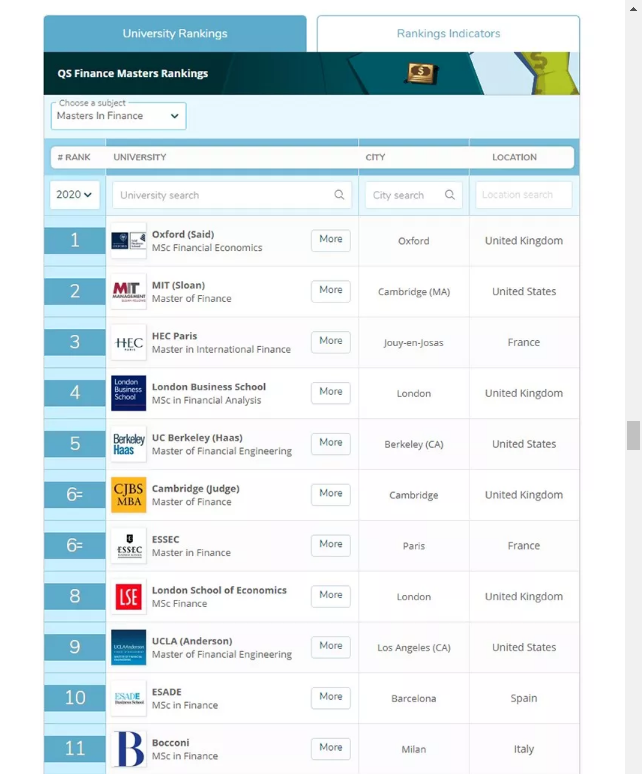The width and height of the screenshot is (642, 774).
Task: Click the London Business School logo
Action: point(128,393)
